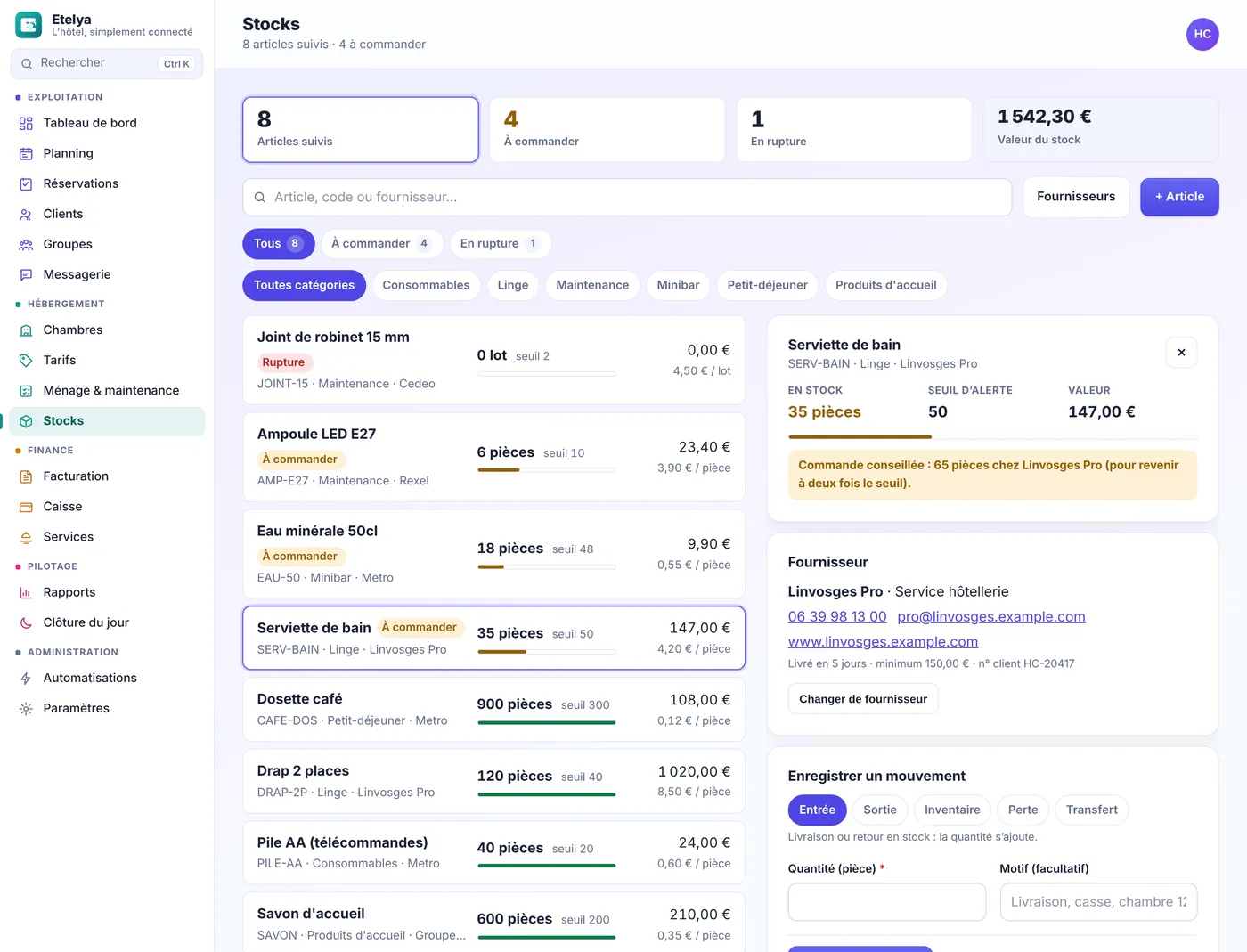
Task: Show only the Petit-déjeuner category
Action: pos(767,286)
